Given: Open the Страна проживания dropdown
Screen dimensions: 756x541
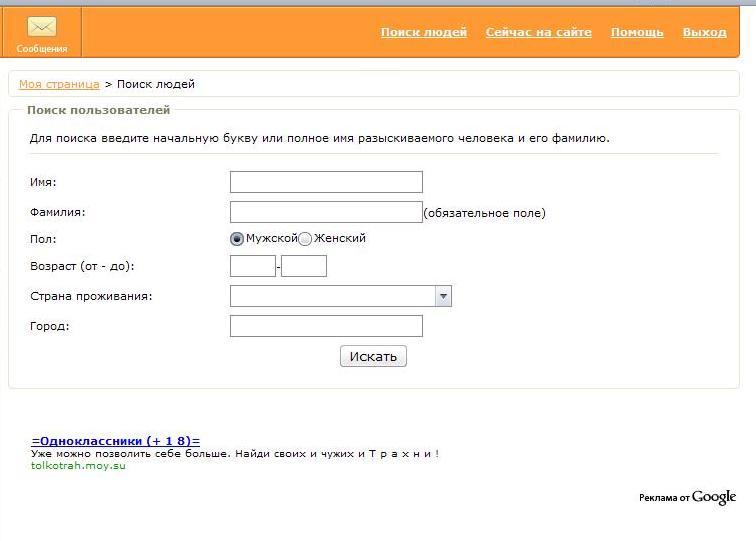Looking at the screenshot, I should pos(341,296).
